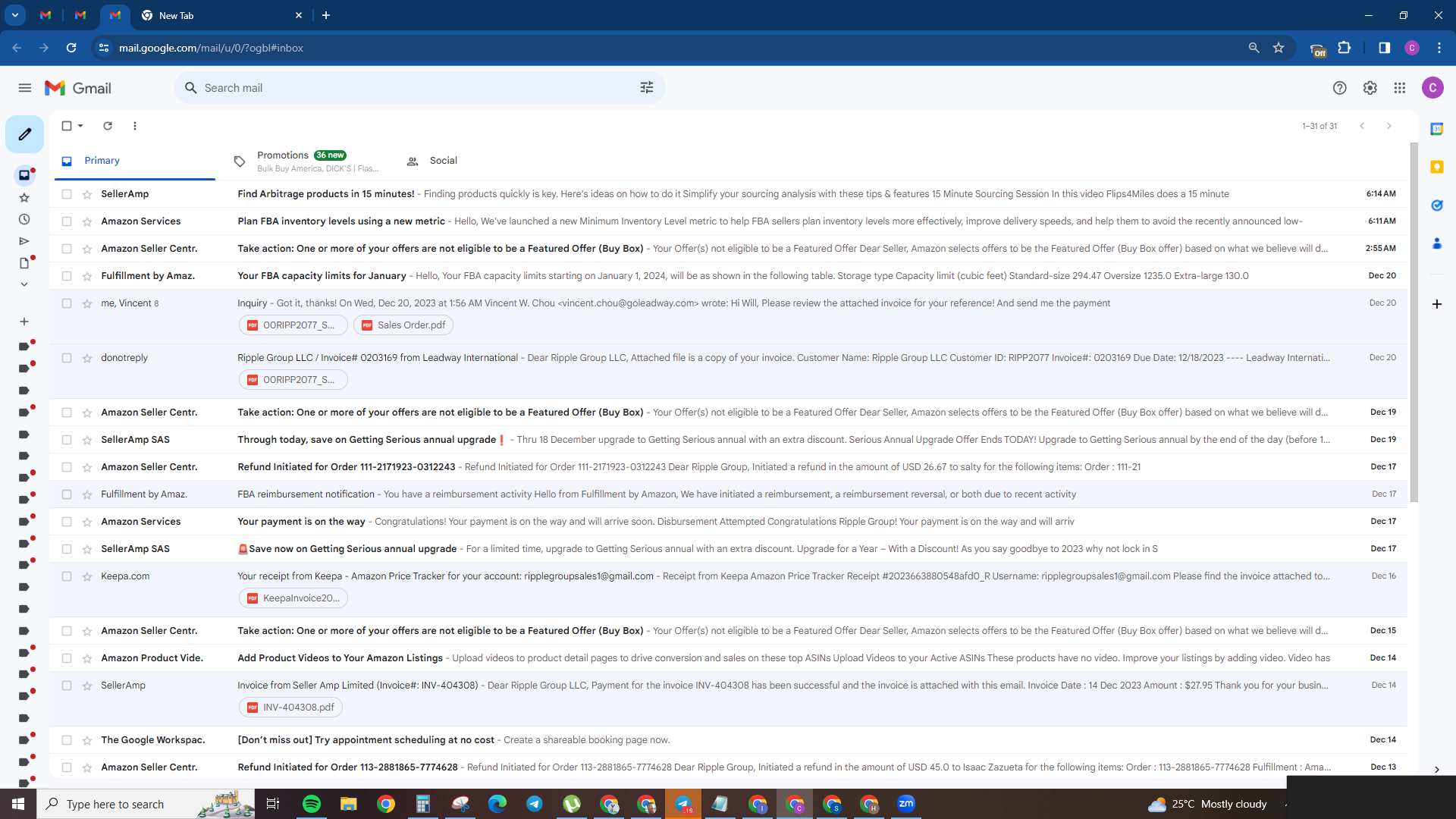Open Google Tasks side panel
This screenshot has width=1456, height=819.
click(1436, 206)
